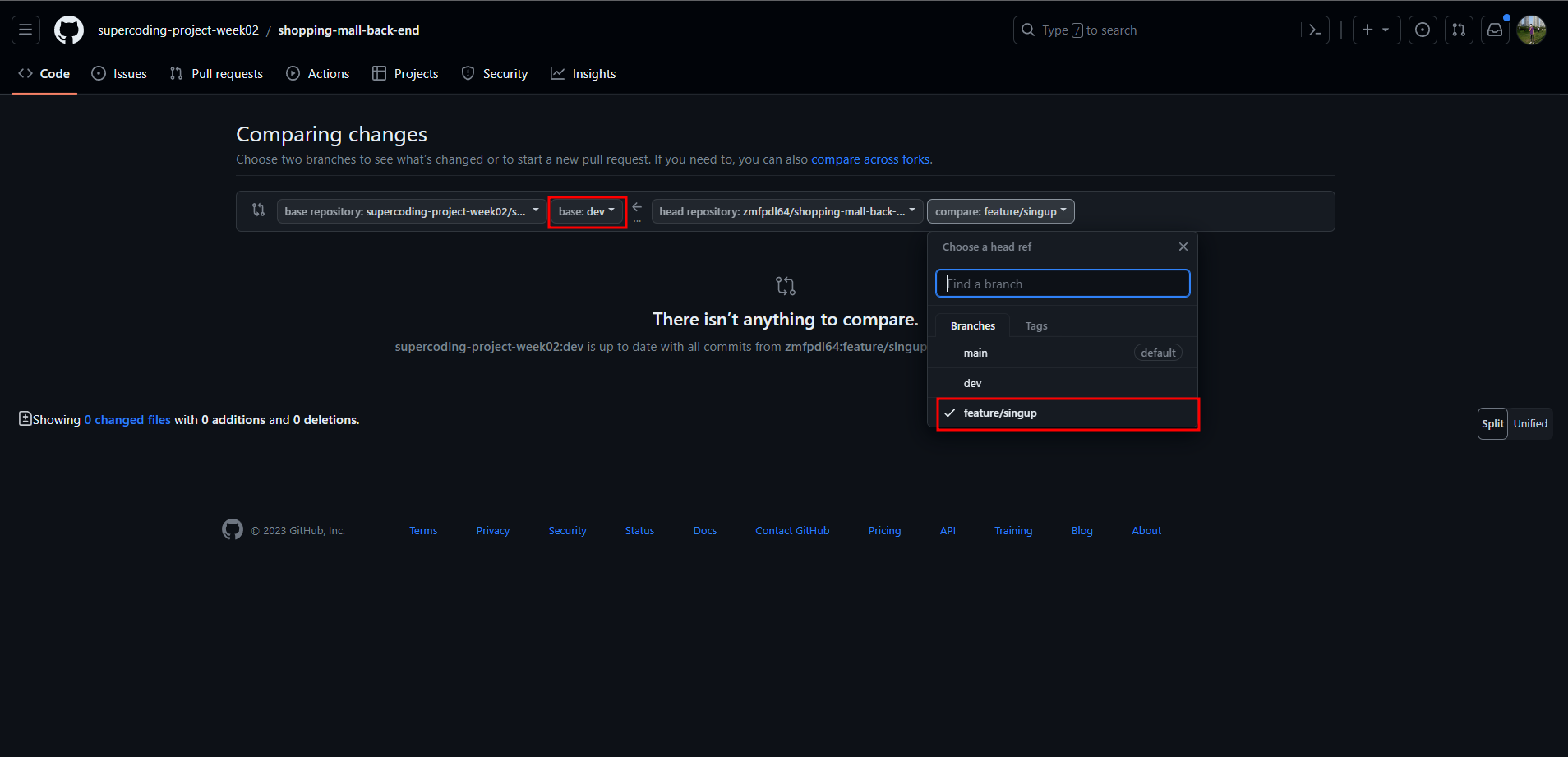The image size is (1568, 757).
Task: Open shopping-mall-back-end repository link
Action: (x=348, y=30)
